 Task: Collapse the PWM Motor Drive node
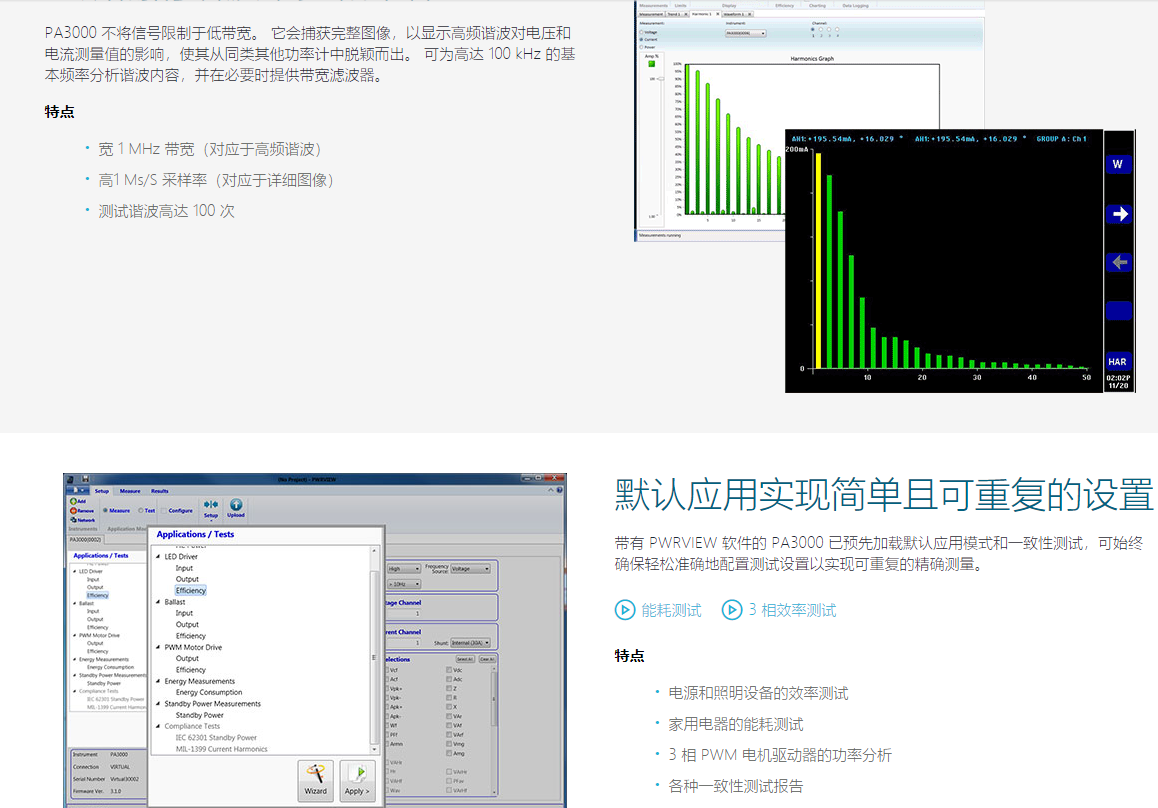click(x=158, y=647)
